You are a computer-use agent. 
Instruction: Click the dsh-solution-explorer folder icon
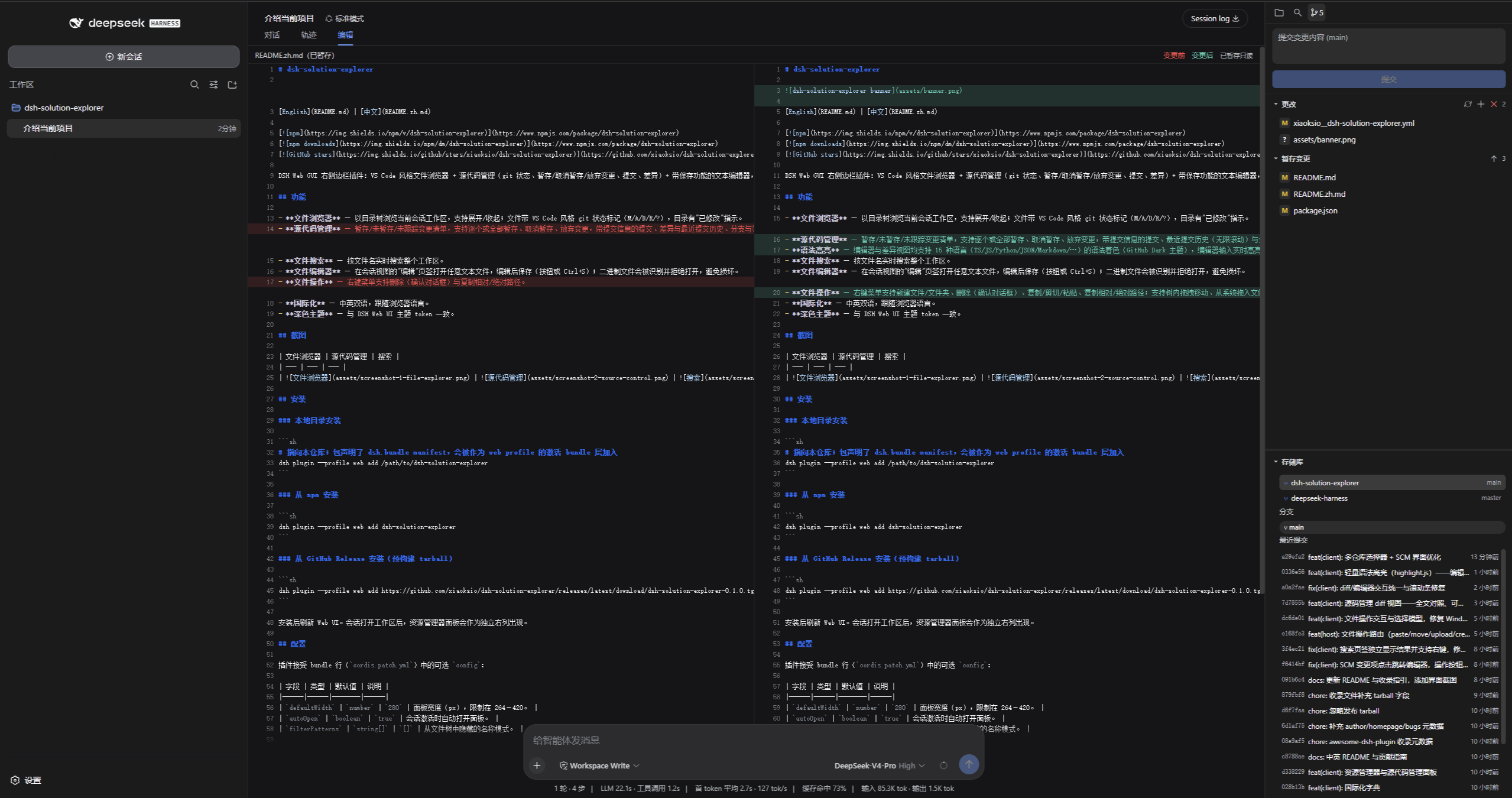click(16, 108)
